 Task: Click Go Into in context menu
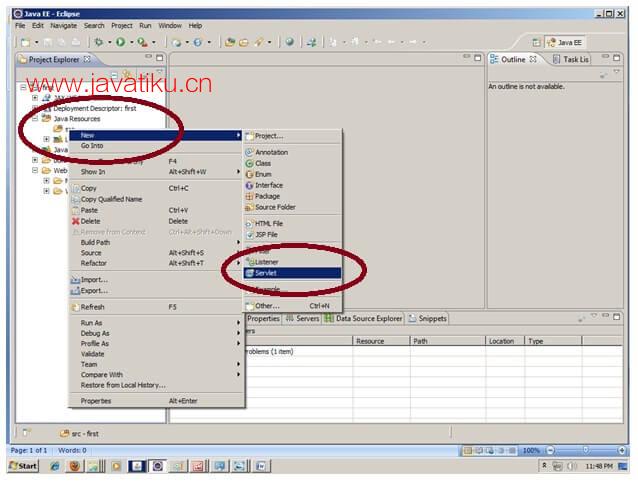tap(156, 146)
